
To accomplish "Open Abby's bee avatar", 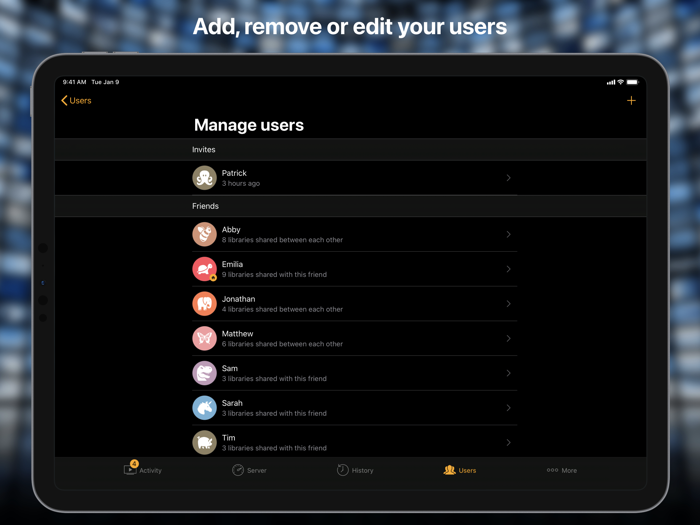I will pyautogui.click(x=204, y=234).
